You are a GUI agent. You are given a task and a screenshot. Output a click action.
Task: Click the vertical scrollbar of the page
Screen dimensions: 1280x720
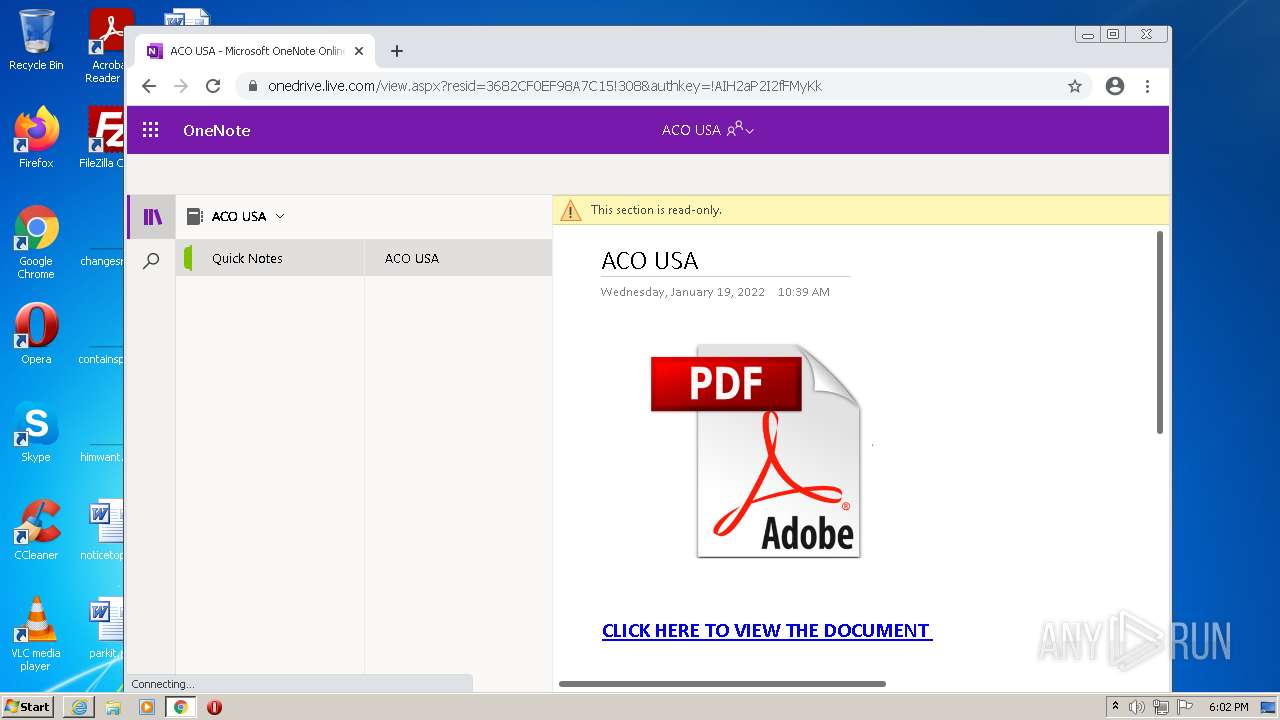point(1160,332)
